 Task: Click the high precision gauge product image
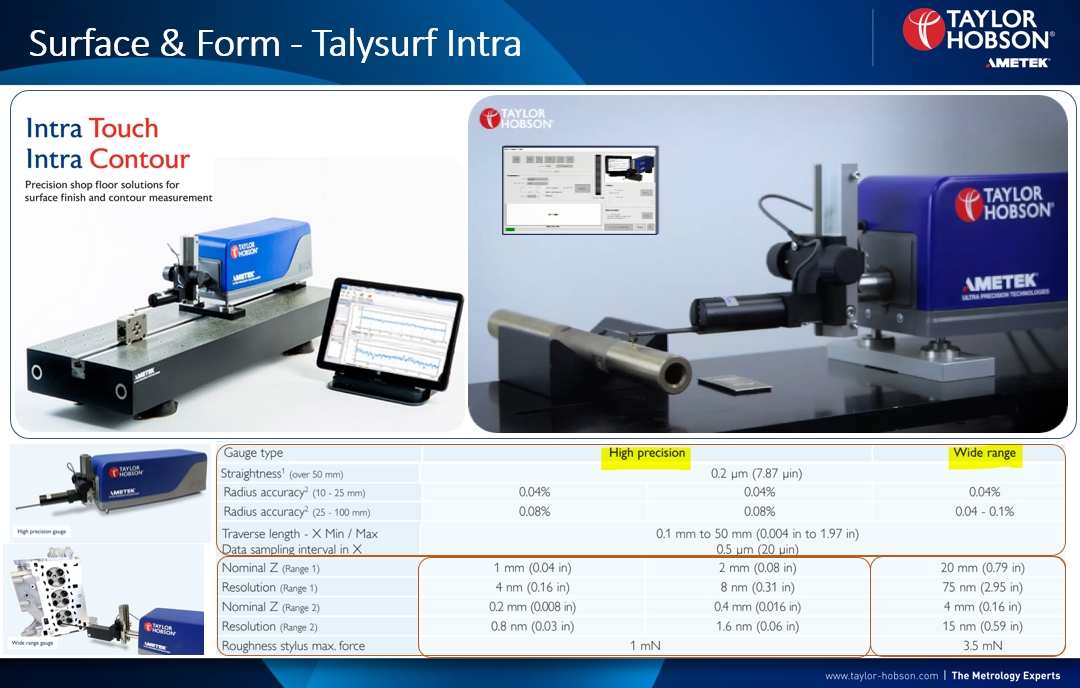pyautogui.click(x=110, y=492)
